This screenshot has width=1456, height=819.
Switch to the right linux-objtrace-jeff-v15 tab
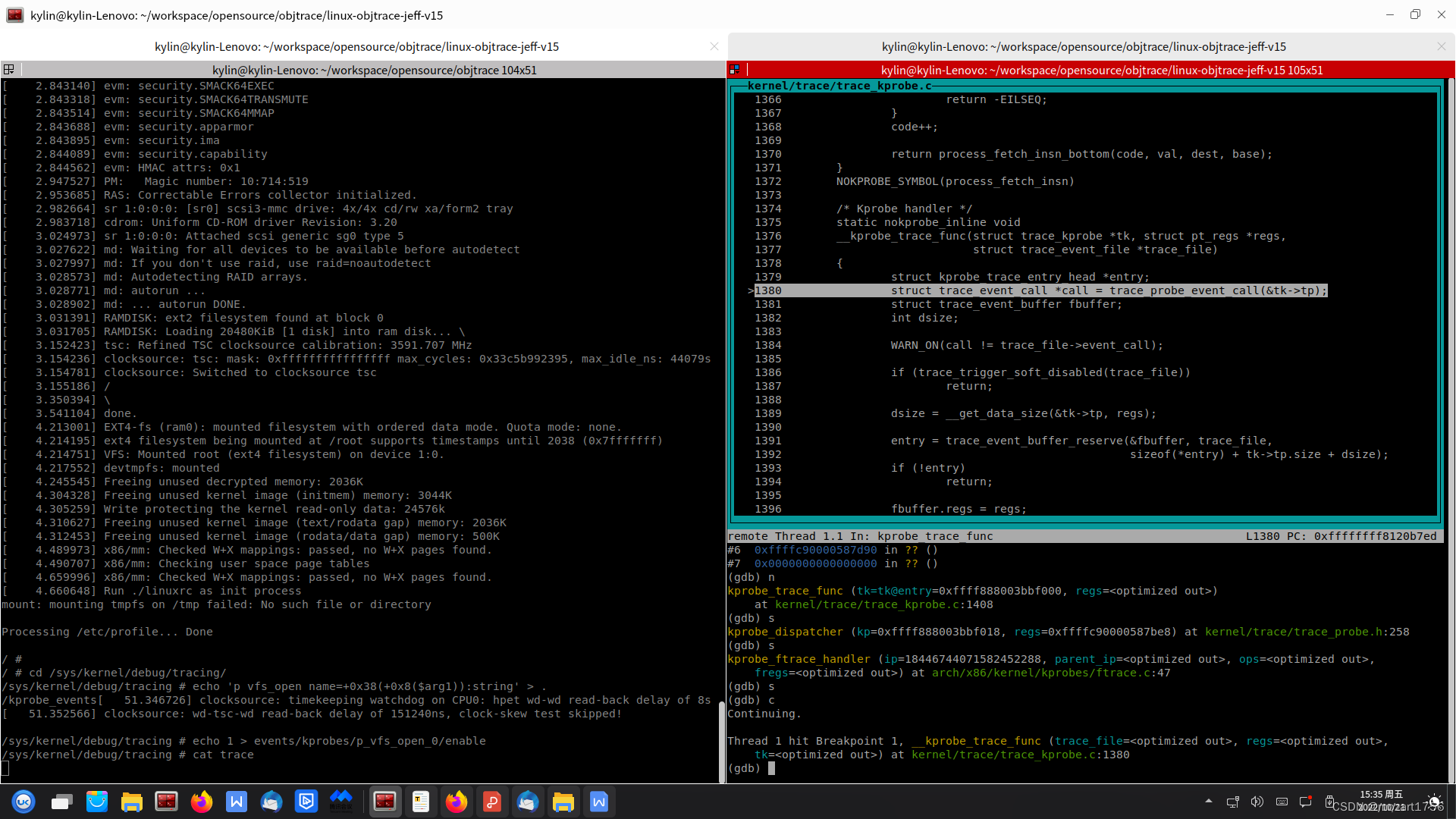click(1083, 46)
